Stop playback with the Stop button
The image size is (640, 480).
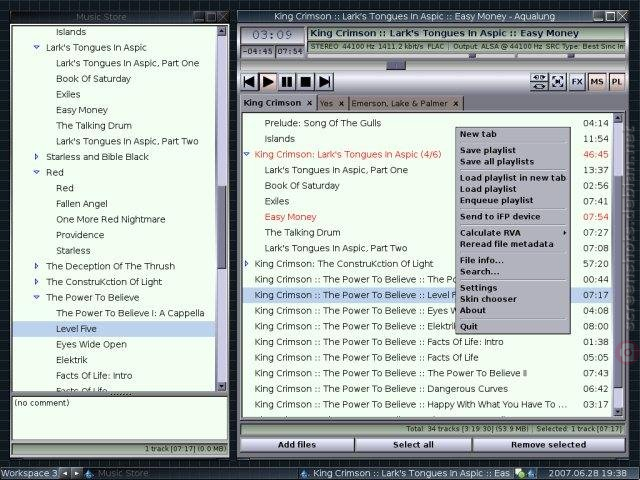[306, 82]
